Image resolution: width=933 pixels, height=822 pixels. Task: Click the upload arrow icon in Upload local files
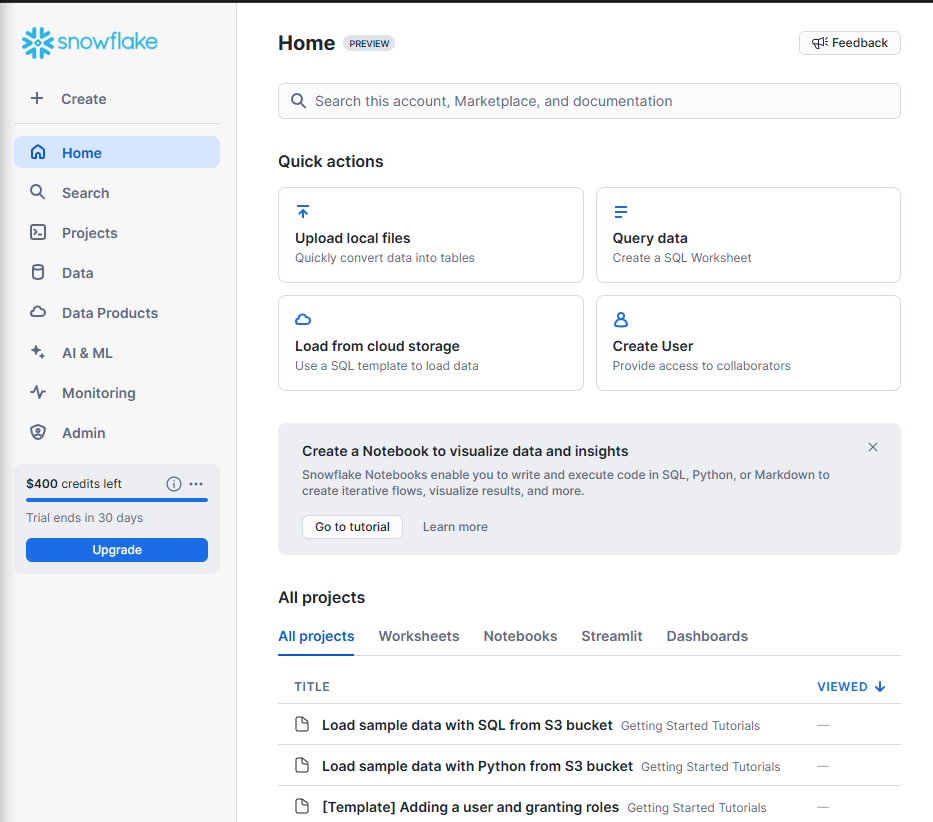coord(303,211)
